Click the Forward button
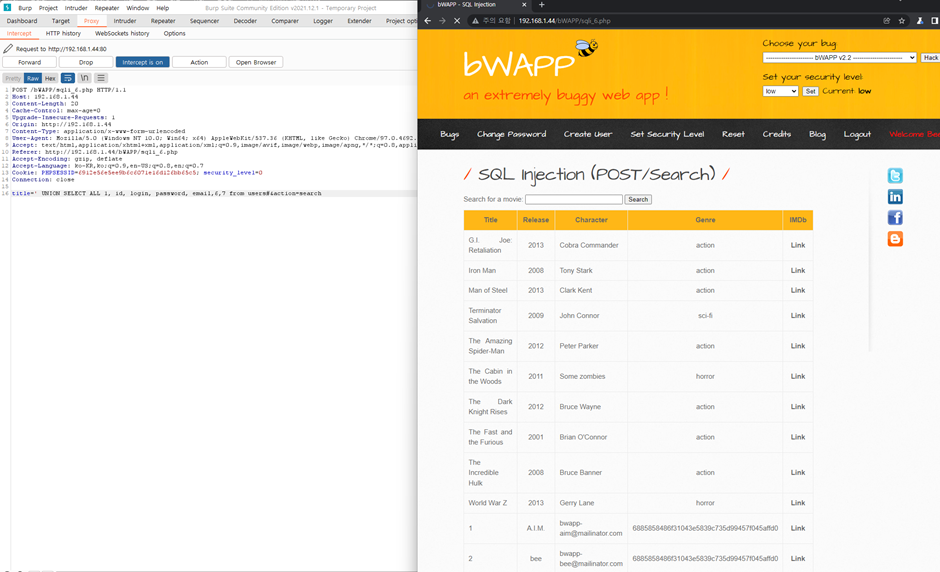The width and height of the screenshot is (940, 572). 29,62
